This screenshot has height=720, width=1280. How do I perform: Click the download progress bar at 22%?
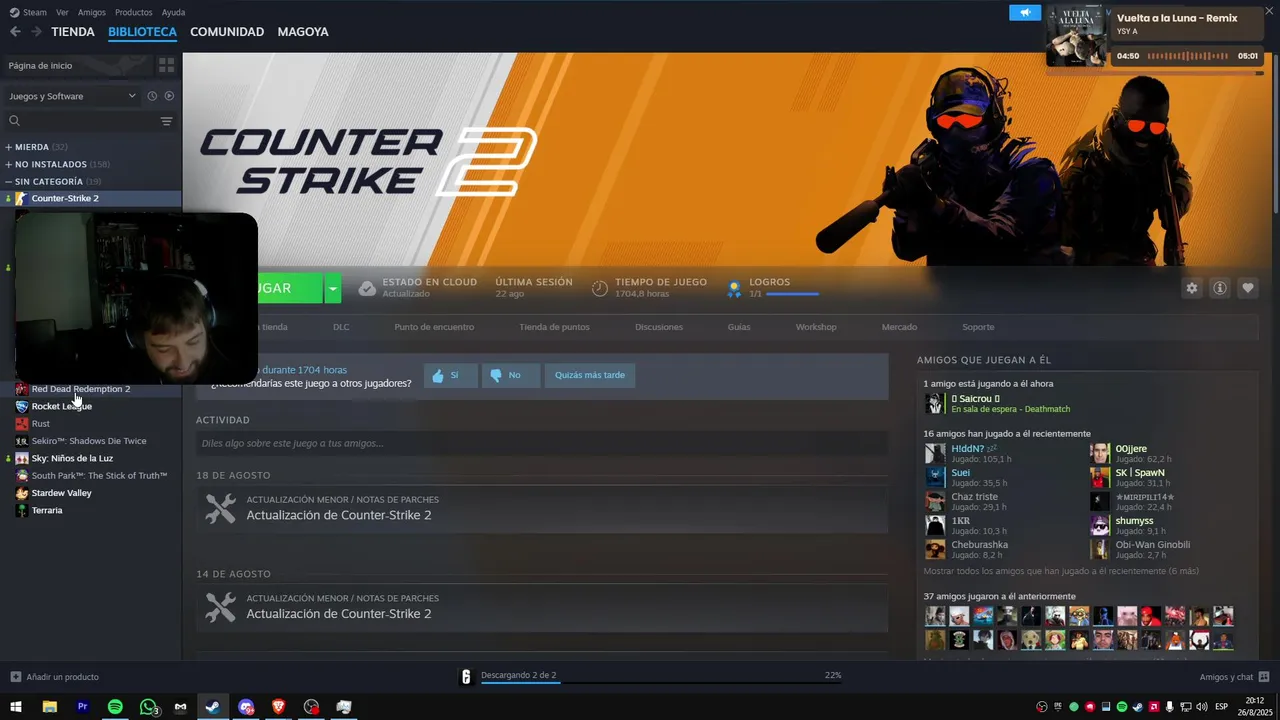pos(661,682)
